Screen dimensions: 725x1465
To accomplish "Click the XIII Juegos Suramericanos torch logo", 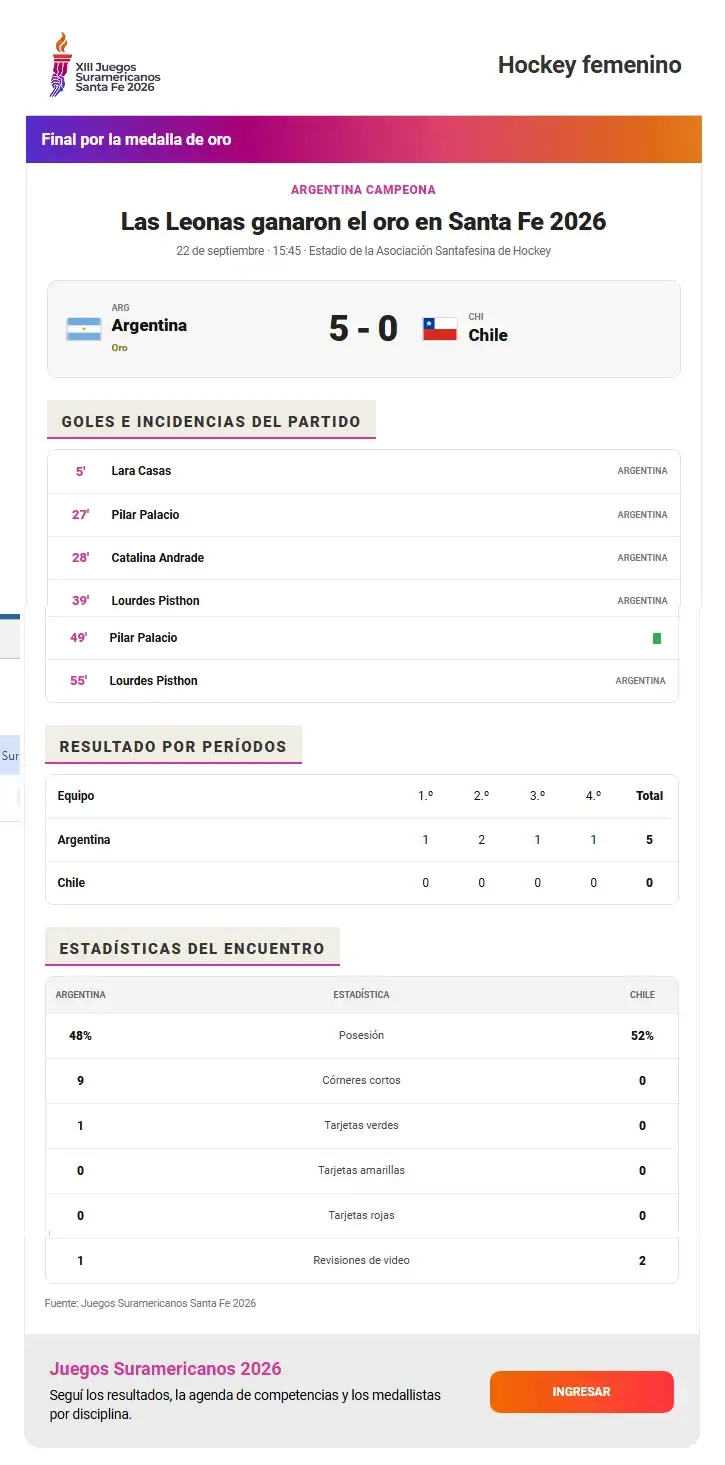I will 105,65.
